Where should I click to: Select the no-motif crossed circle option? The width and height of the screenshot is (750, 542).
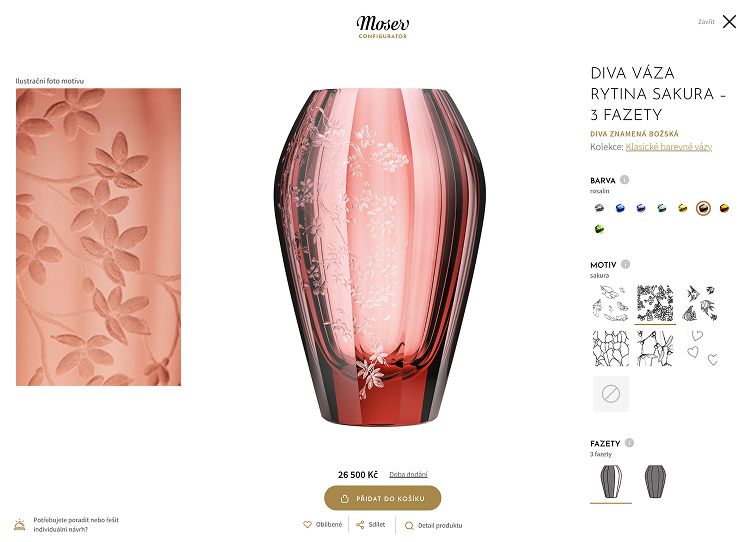coord(611,394)
